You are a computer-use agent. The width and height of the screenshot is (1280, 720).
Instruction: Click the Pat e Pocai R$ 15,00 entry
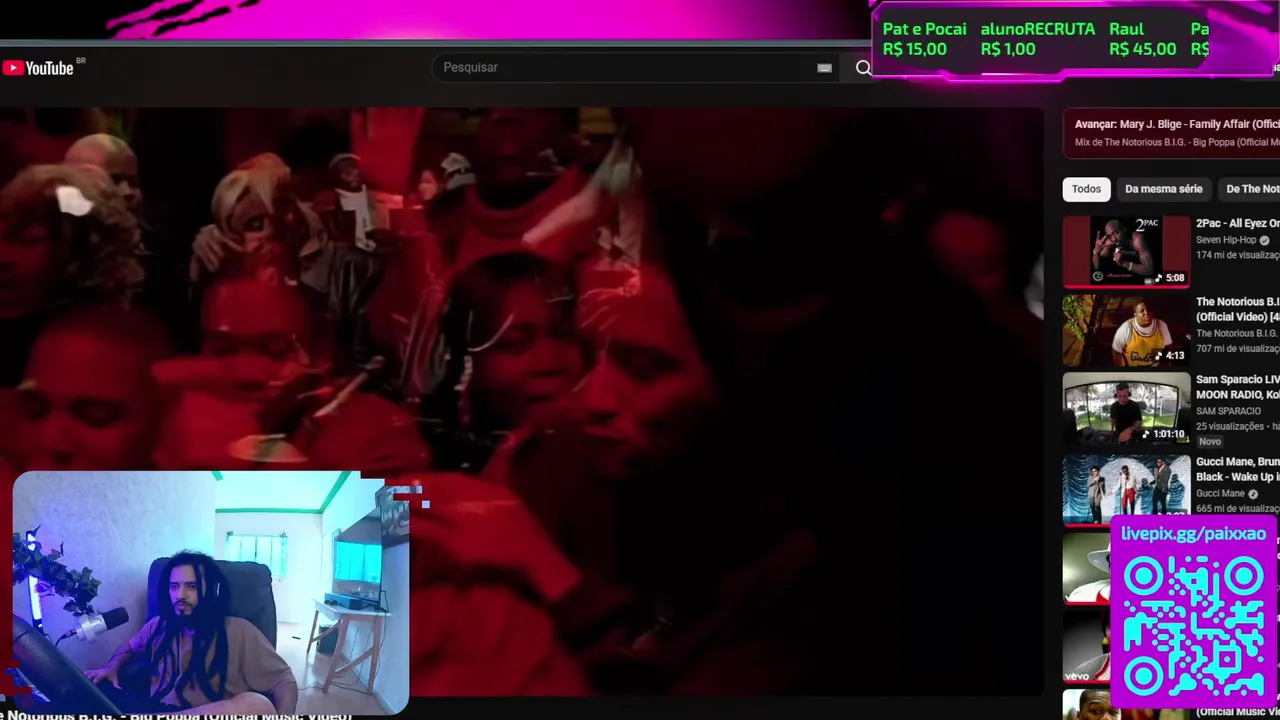[x=924, y=39]
